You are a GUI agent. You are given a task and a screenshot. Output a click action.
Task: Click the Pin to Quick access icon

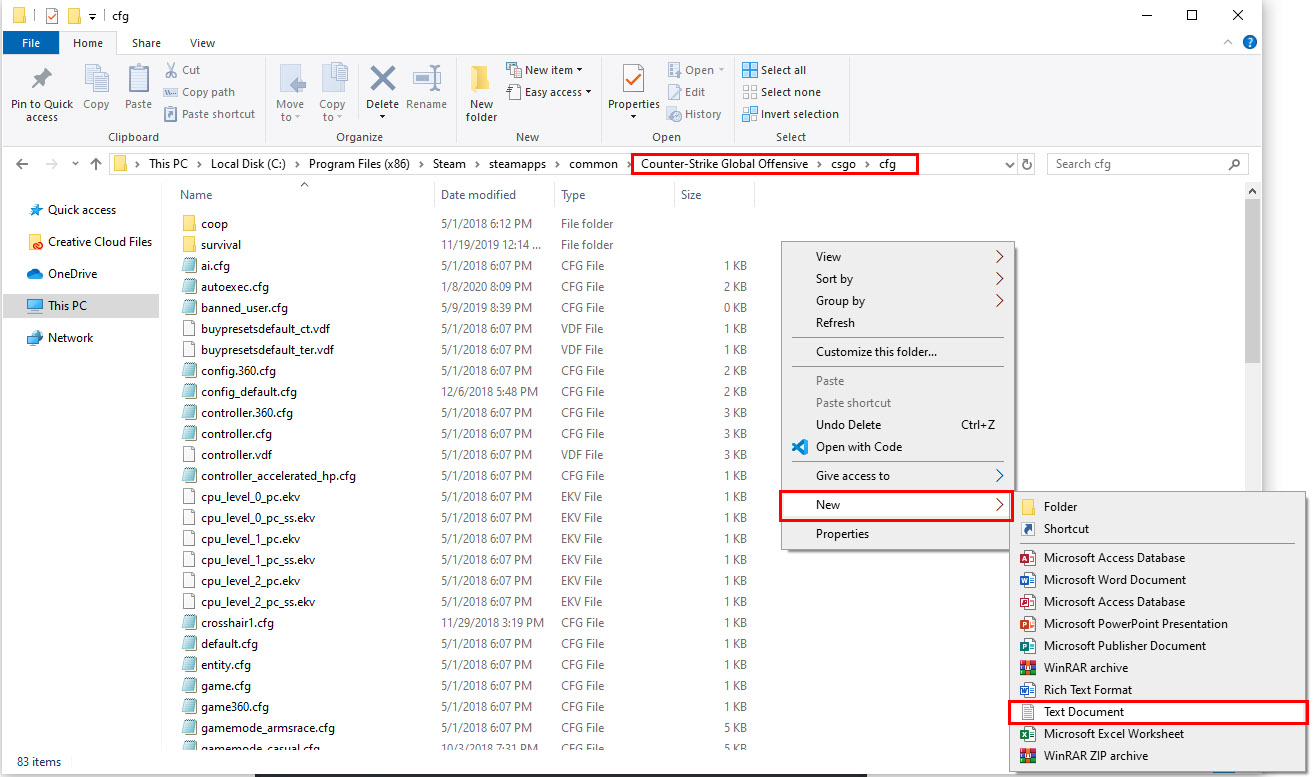41,80
